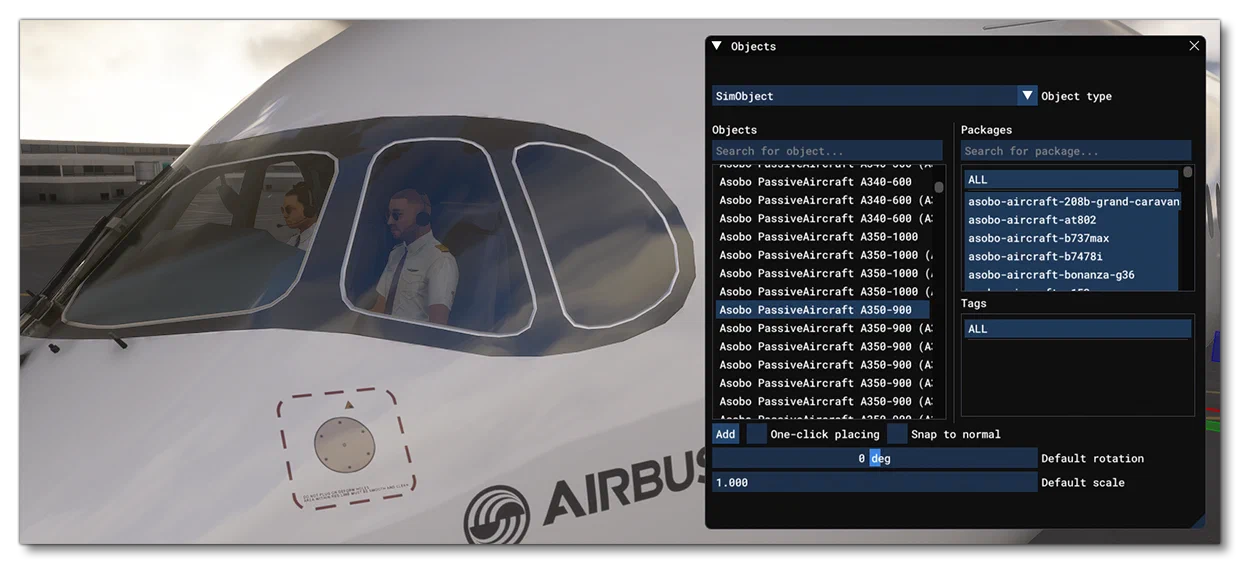
Task: Collapse the Objects window with the triangle
Action: click(716, 46)
